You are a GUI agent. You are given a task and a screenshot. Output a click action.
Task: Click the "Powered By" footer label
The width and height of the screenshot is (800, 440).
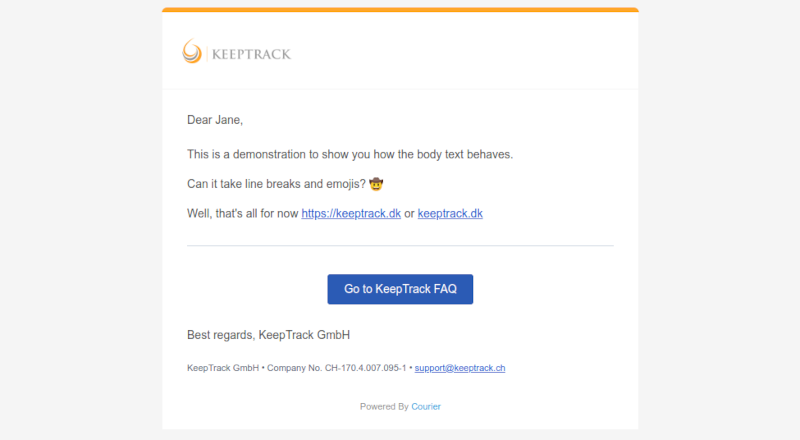click(x=384, y=407)
